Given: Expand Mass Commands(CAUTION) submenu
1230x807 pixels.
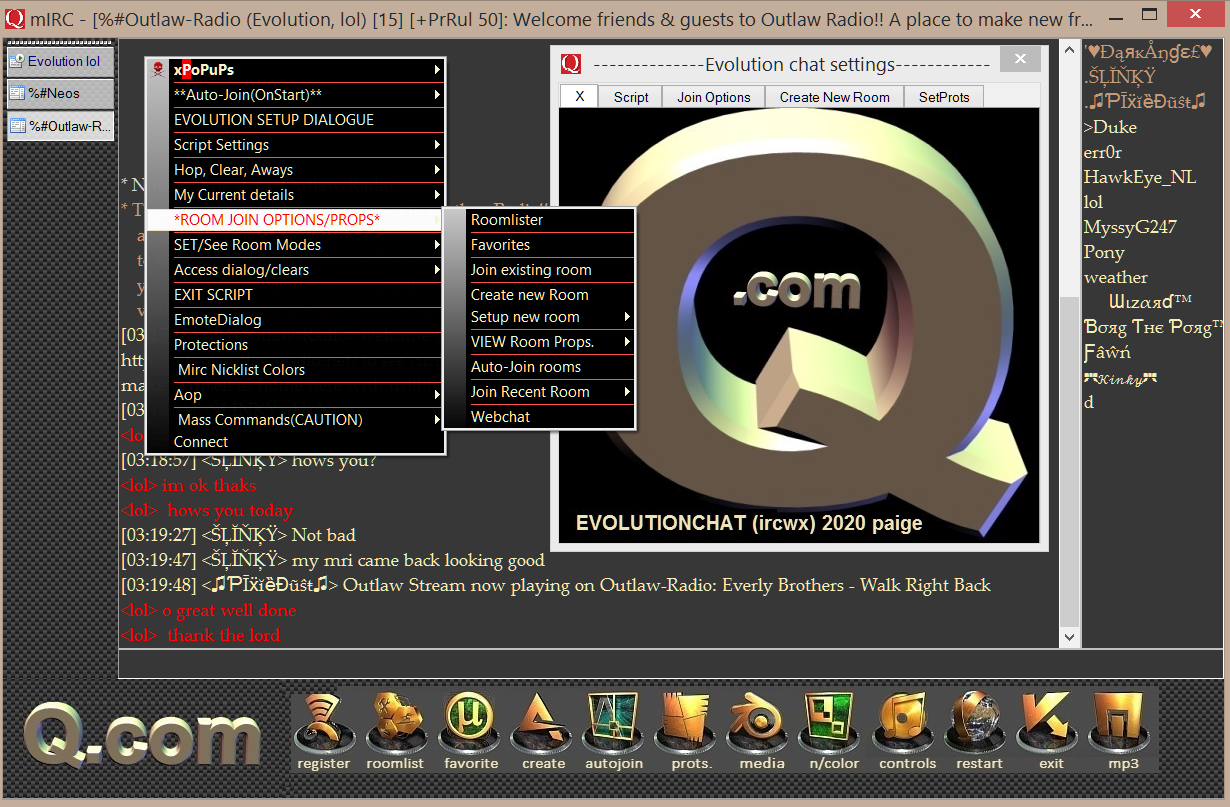Looking at the screenshot, I should [x=437, y=420].
